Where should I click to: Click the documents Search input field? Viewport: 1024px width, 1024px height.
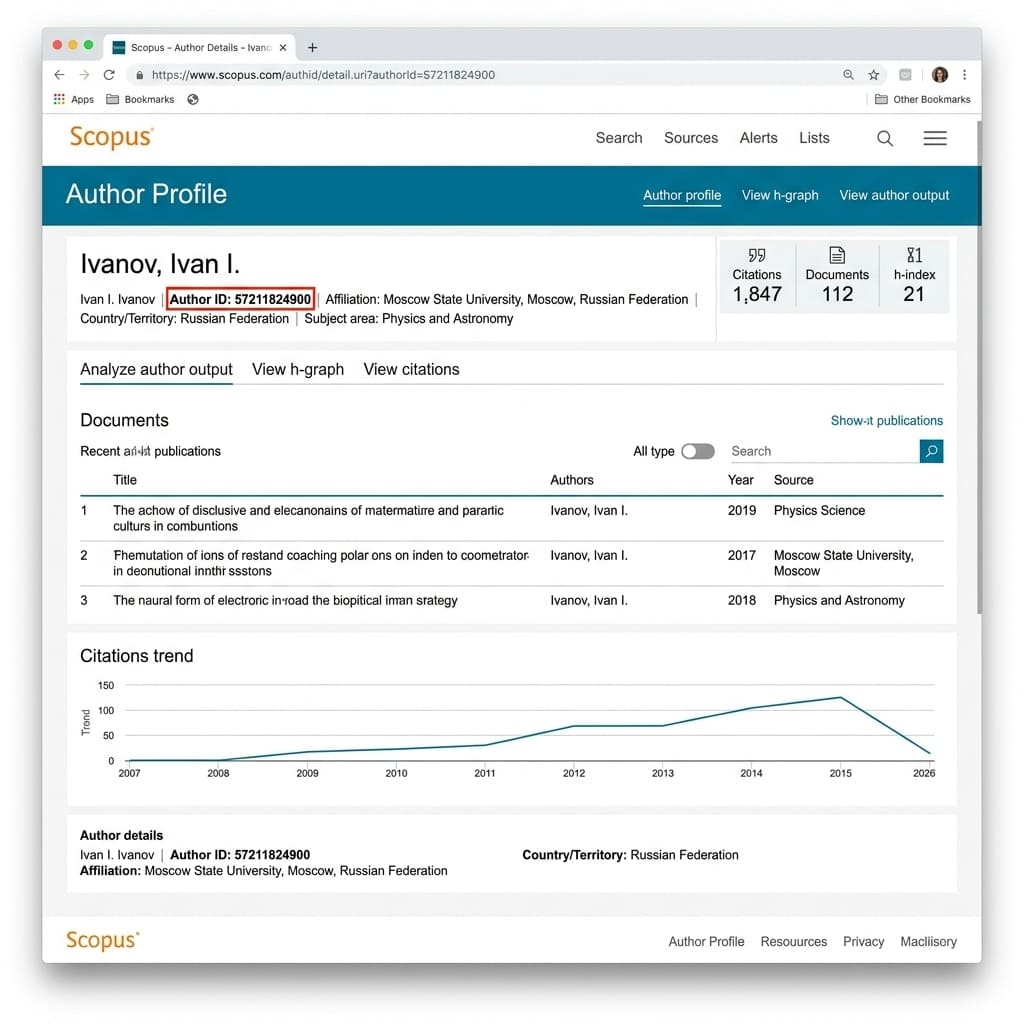coord(823,451)
